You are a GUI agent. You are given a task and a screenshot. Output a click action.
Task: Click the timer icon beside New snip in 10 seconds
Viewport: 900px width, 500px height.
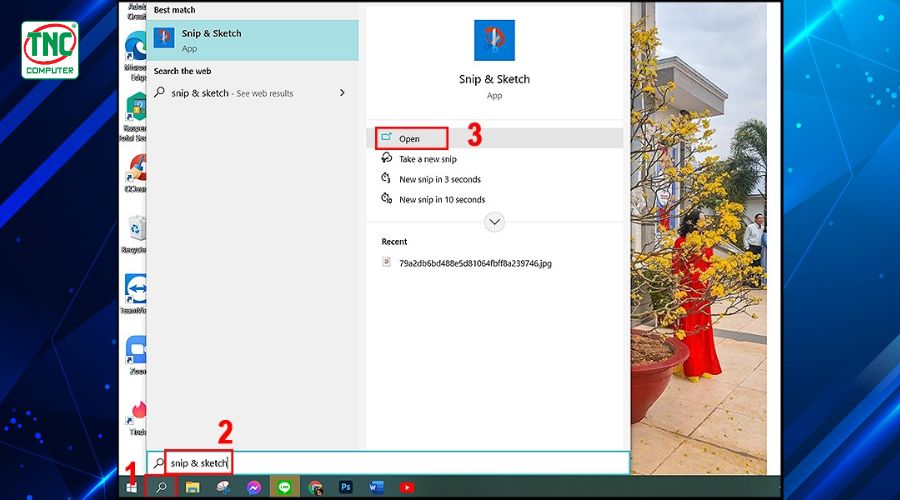pyautogui.click(x=386, y=199)
